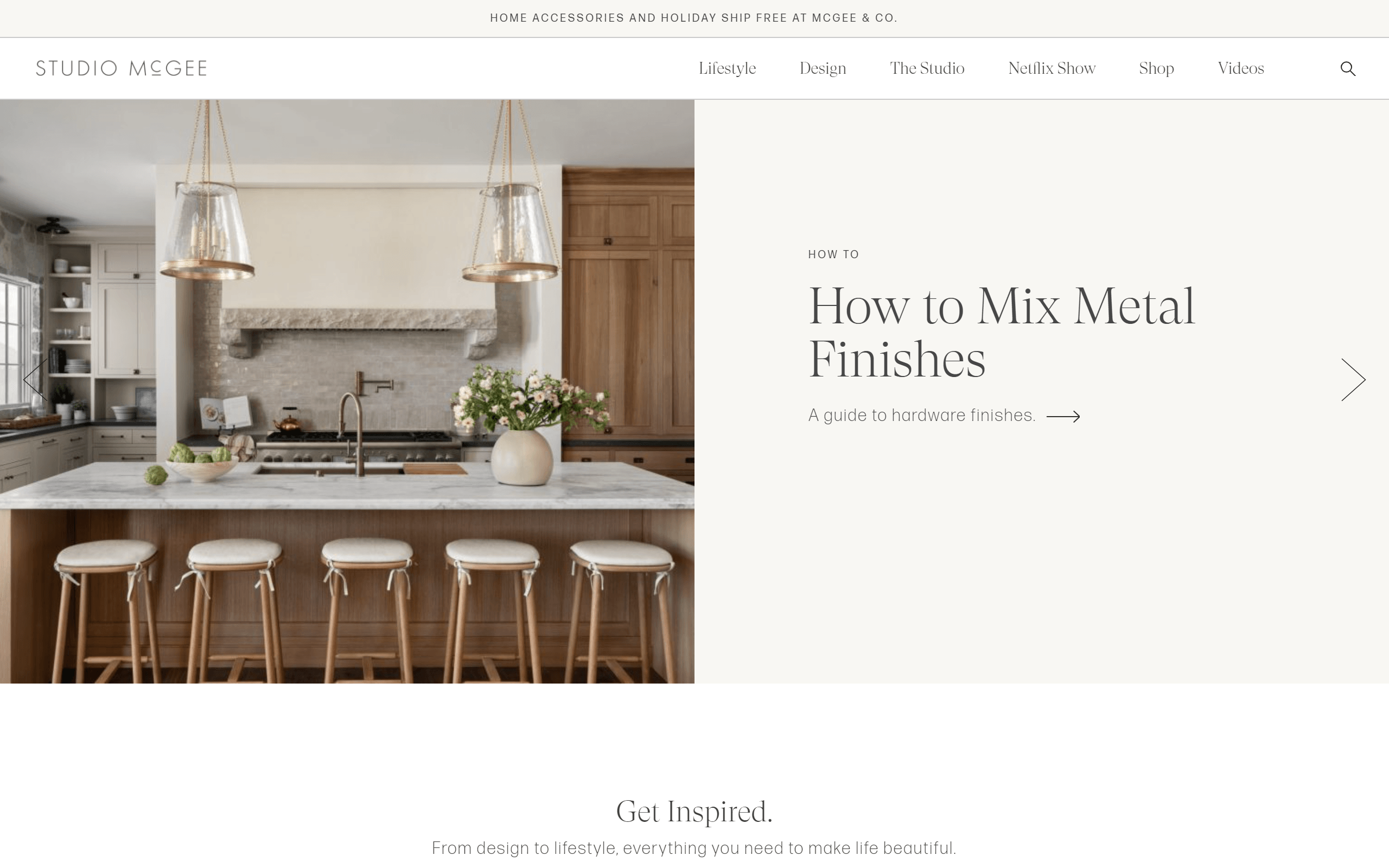Open 'How to Mix Metal Finishes' article title
Viewport: 1389px width, 868px height.
coord(1001,333)
